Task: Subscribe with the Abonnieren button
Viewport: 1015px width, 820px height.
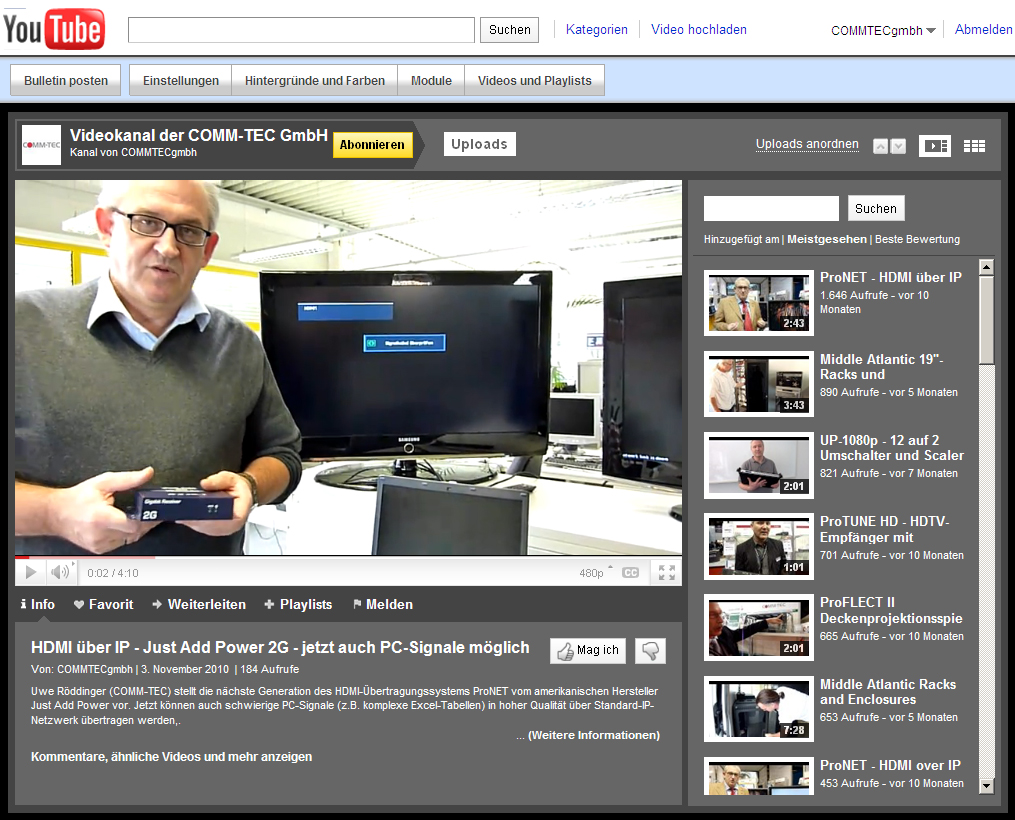Action: click(372, 144)
